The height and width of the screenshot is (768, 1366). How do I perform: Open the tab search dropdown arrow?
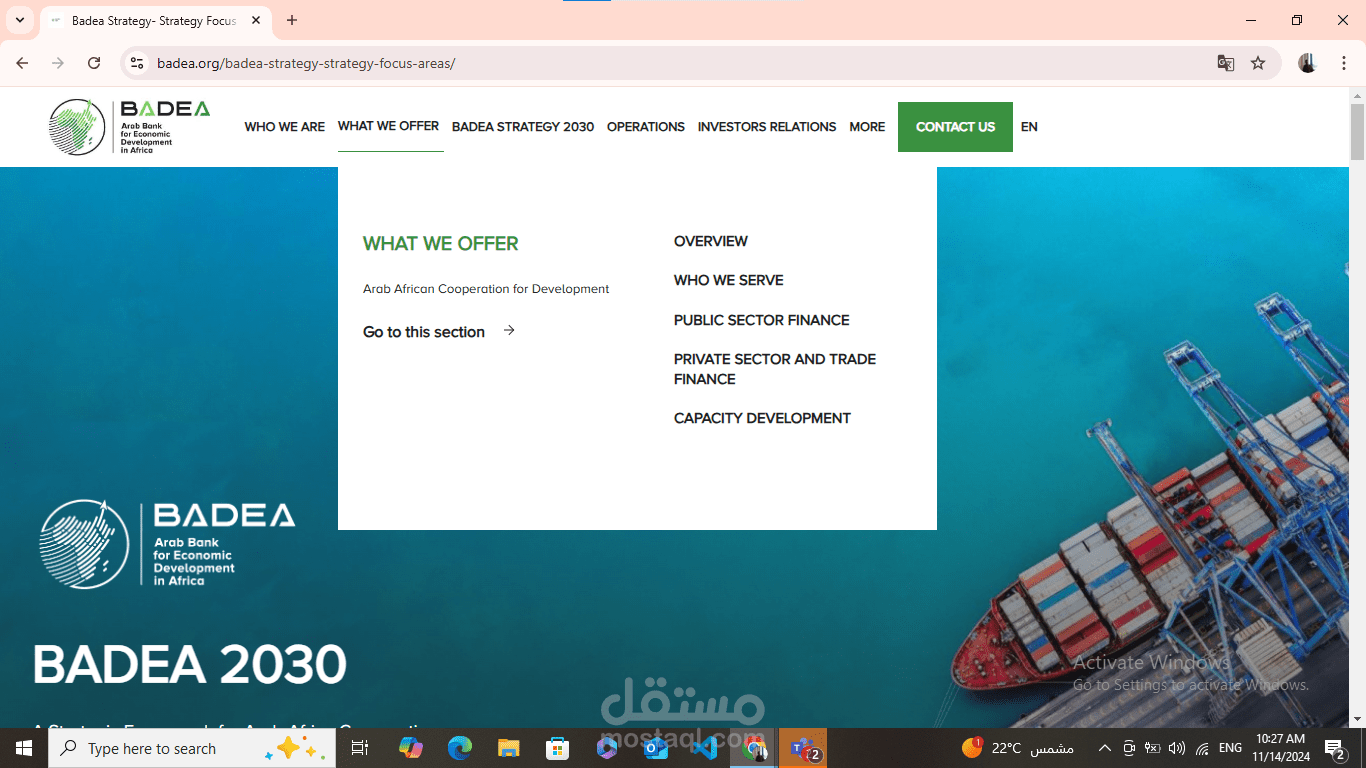click(19, 20)
